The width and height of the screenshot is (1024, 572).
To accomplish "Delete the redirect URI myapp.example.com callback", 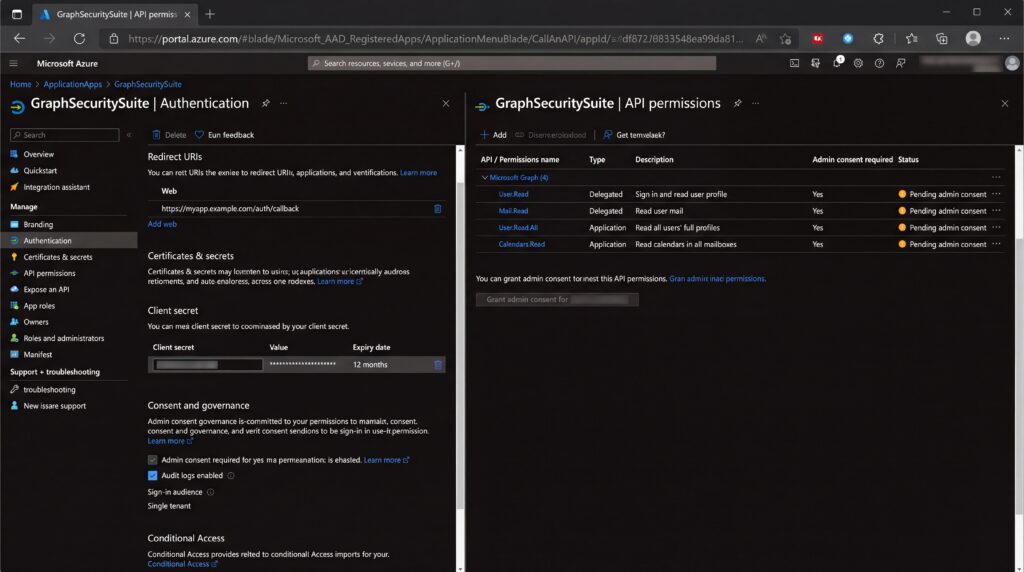I will pyautogui.click(x=438, y=208).
